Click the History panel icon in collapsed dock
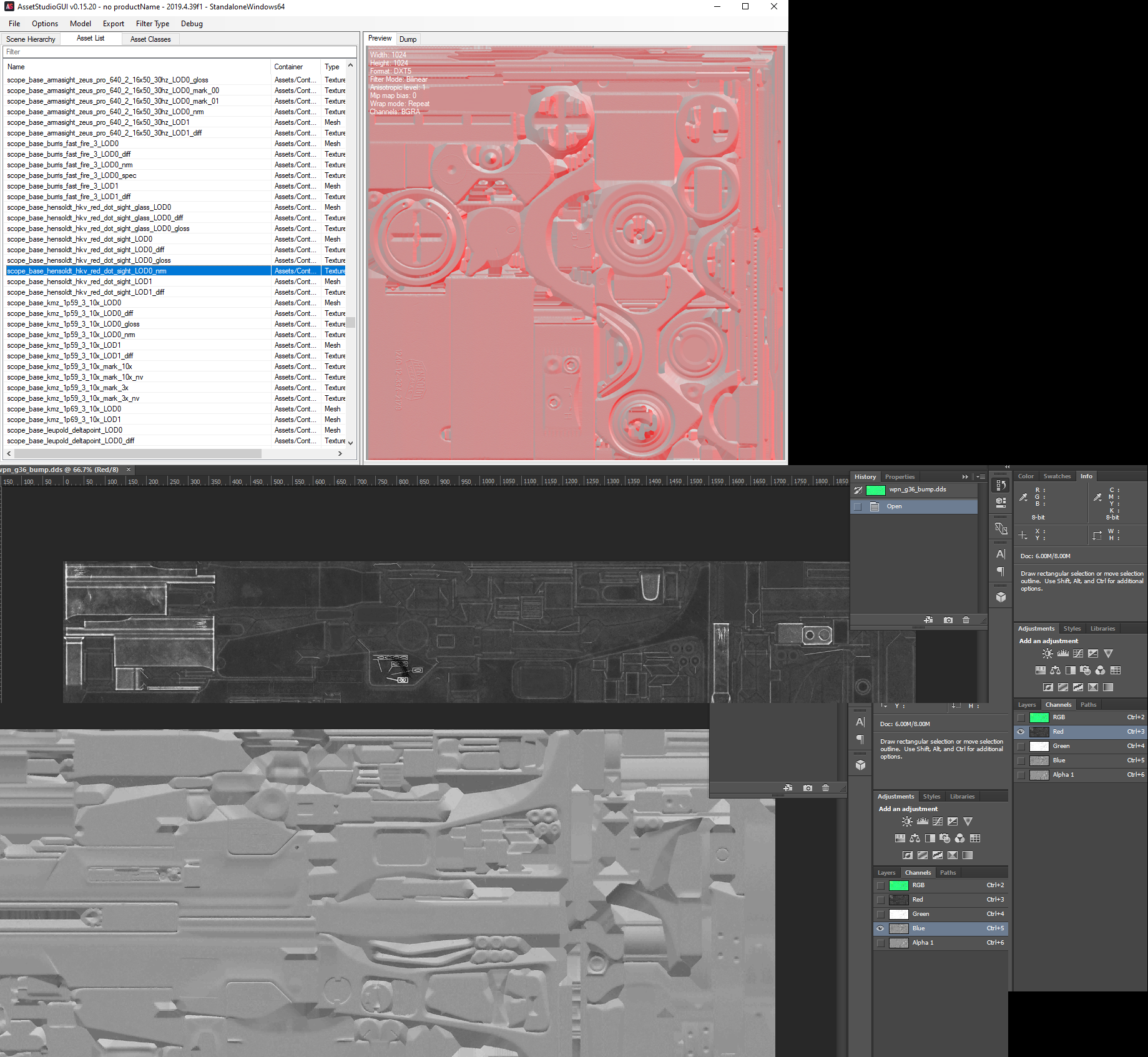This screenshot has width=1148, height=1057. point(1001,486)
